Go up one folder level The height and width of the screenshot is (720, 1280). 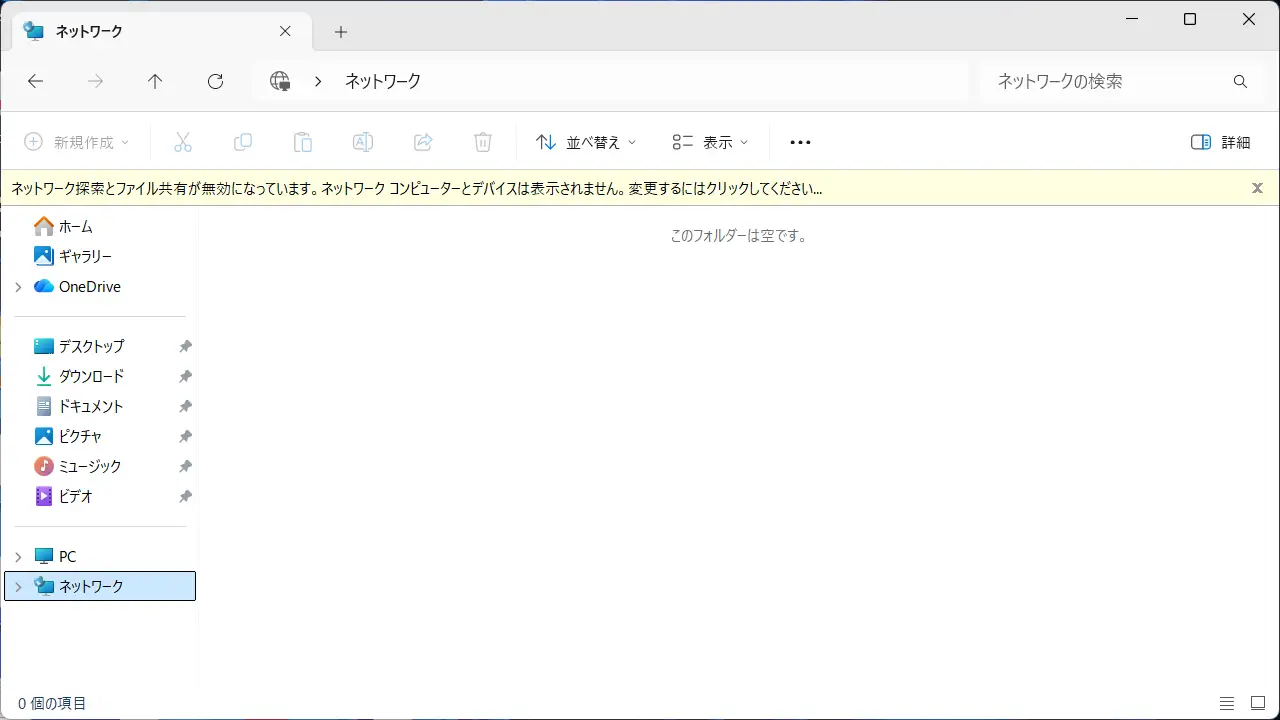155,82
